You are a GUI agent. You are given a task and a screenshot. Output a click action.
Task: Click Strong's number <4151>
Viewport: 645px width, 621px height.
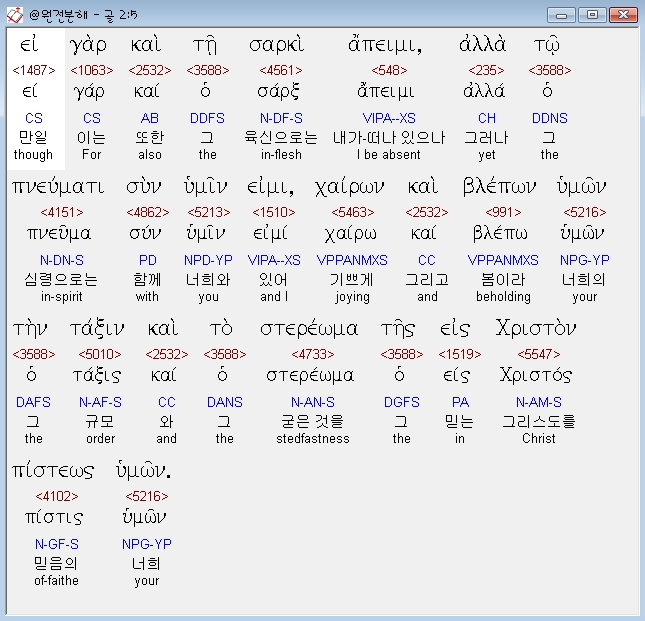click(62, 212)
